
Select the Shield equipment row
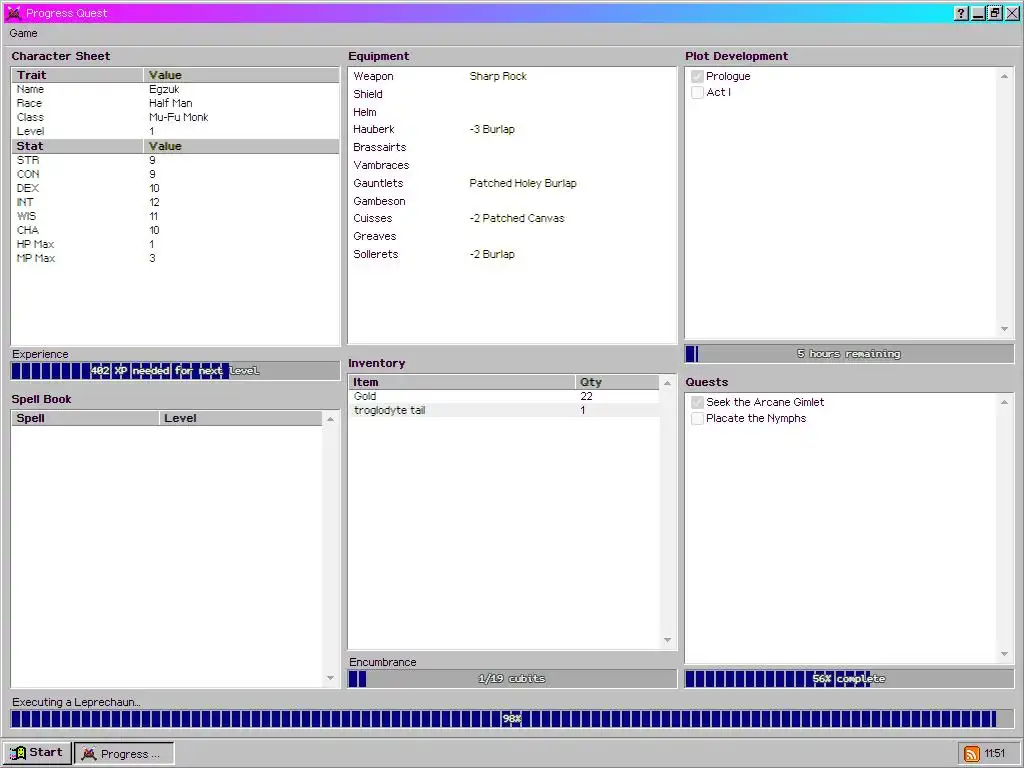click(512, 94)
